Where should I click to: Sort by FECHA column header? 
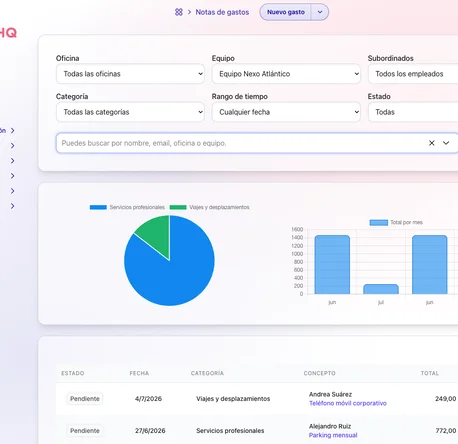[x=139, y=373]
